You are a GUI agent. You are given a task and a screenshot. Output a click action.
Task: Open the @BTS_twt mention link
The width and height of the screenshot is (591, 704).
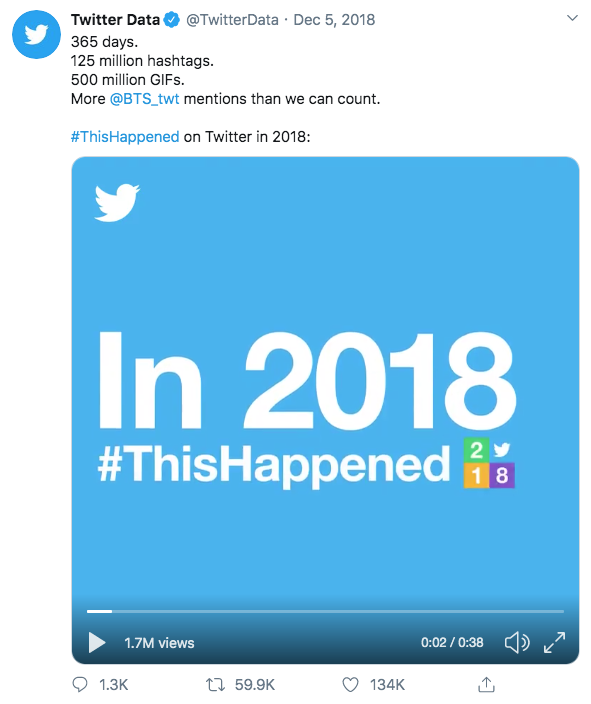(145, 99)
